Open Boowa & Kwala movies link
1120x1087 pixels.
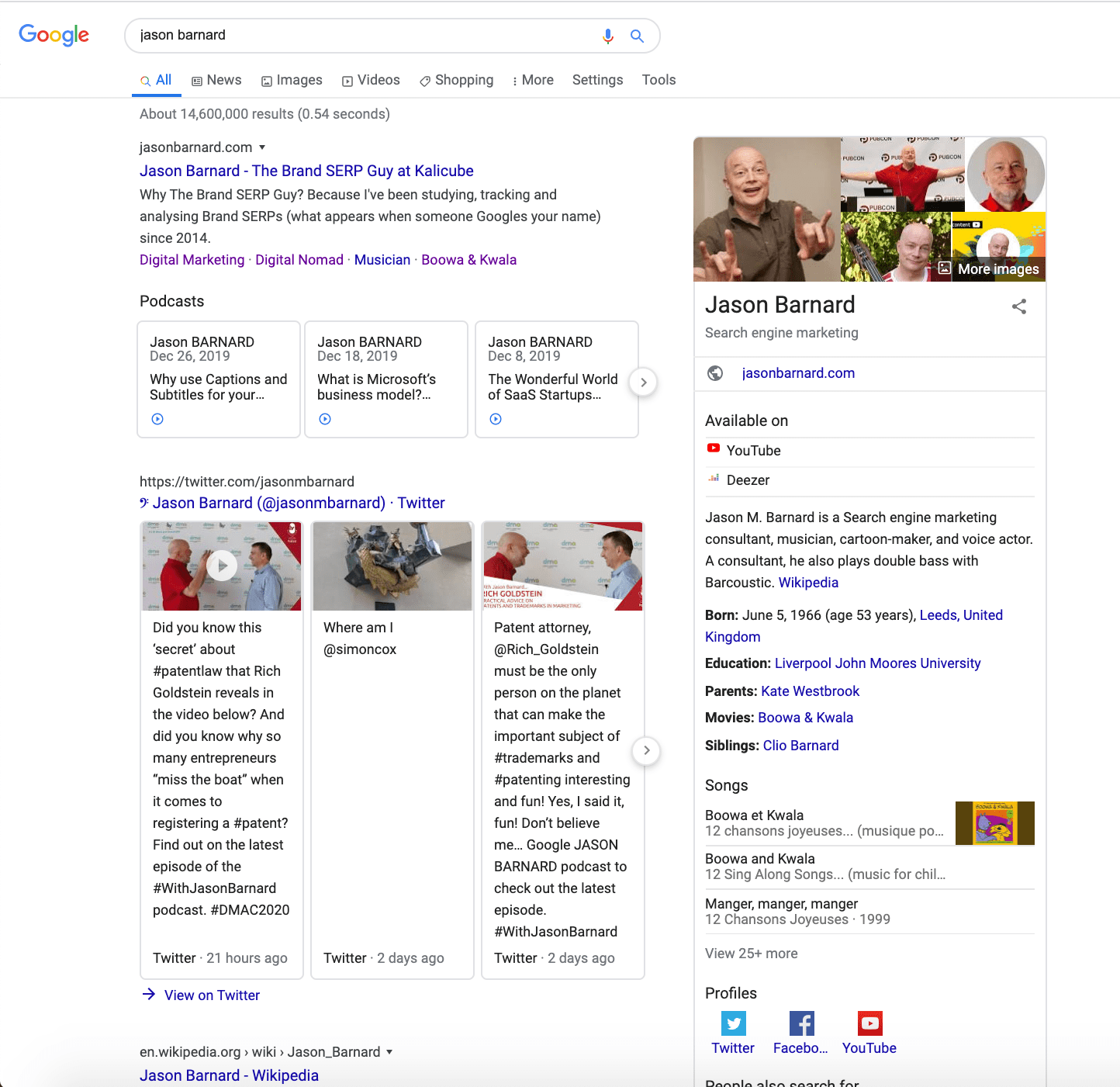click(x=805, y=718)
